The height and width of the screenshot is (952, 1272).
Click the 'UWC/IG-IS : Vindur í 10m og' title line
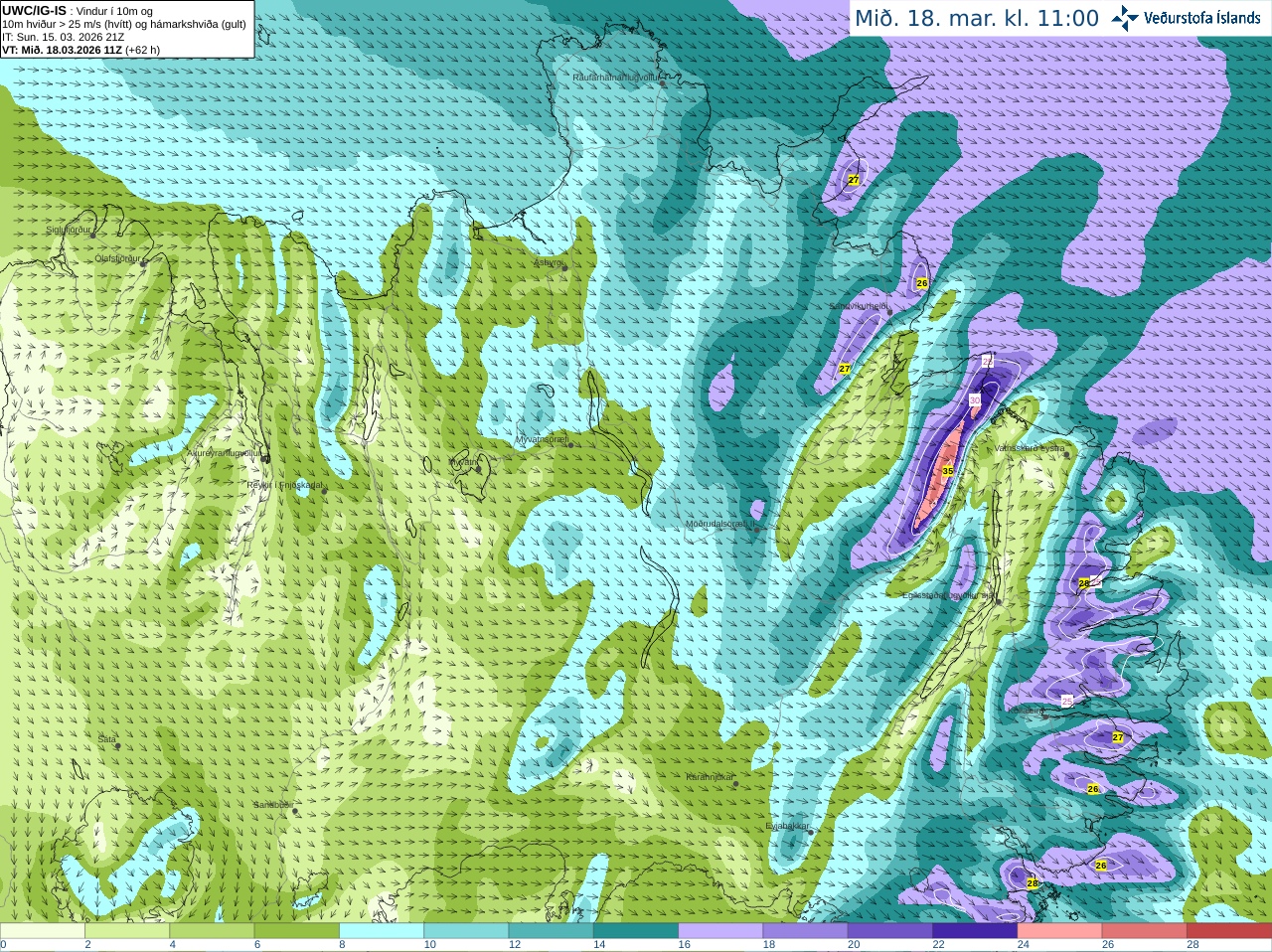(x=78, y=11)
